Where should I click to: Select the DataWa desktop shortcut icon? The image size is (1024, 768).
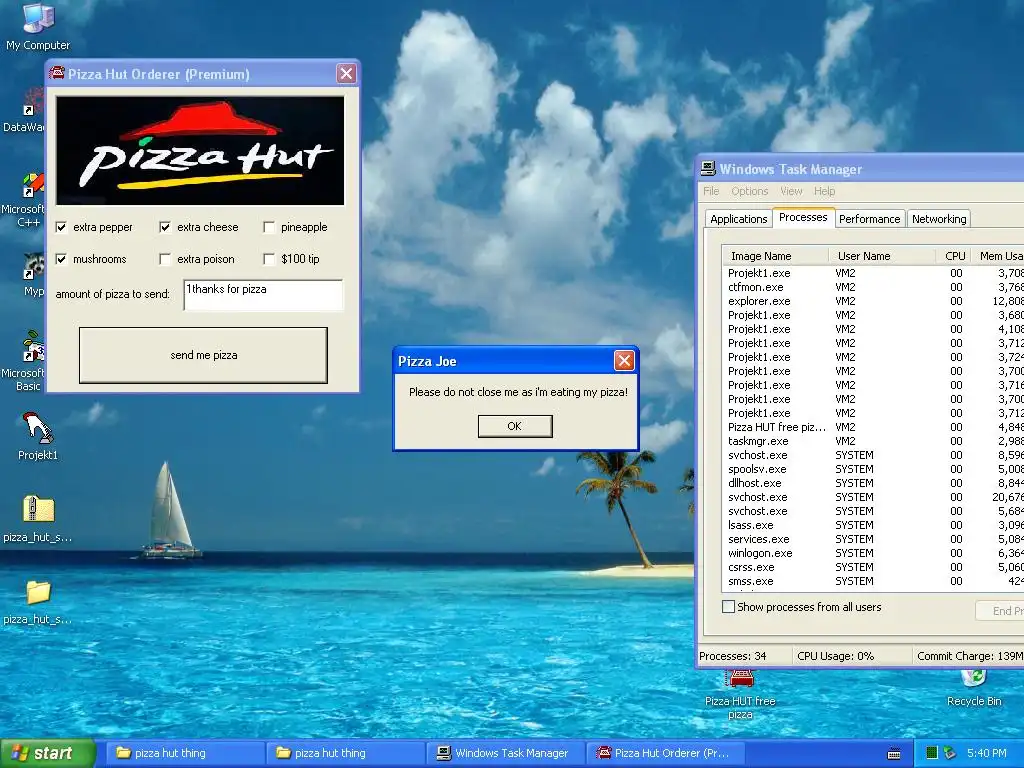pyautogui.click(x=24, y=111)
